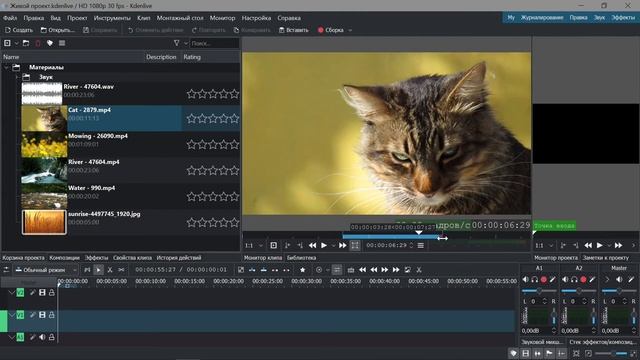Switch to the Эффекты tab below the bin
This screenshot has height=360, width=640.
click(96, 258)
